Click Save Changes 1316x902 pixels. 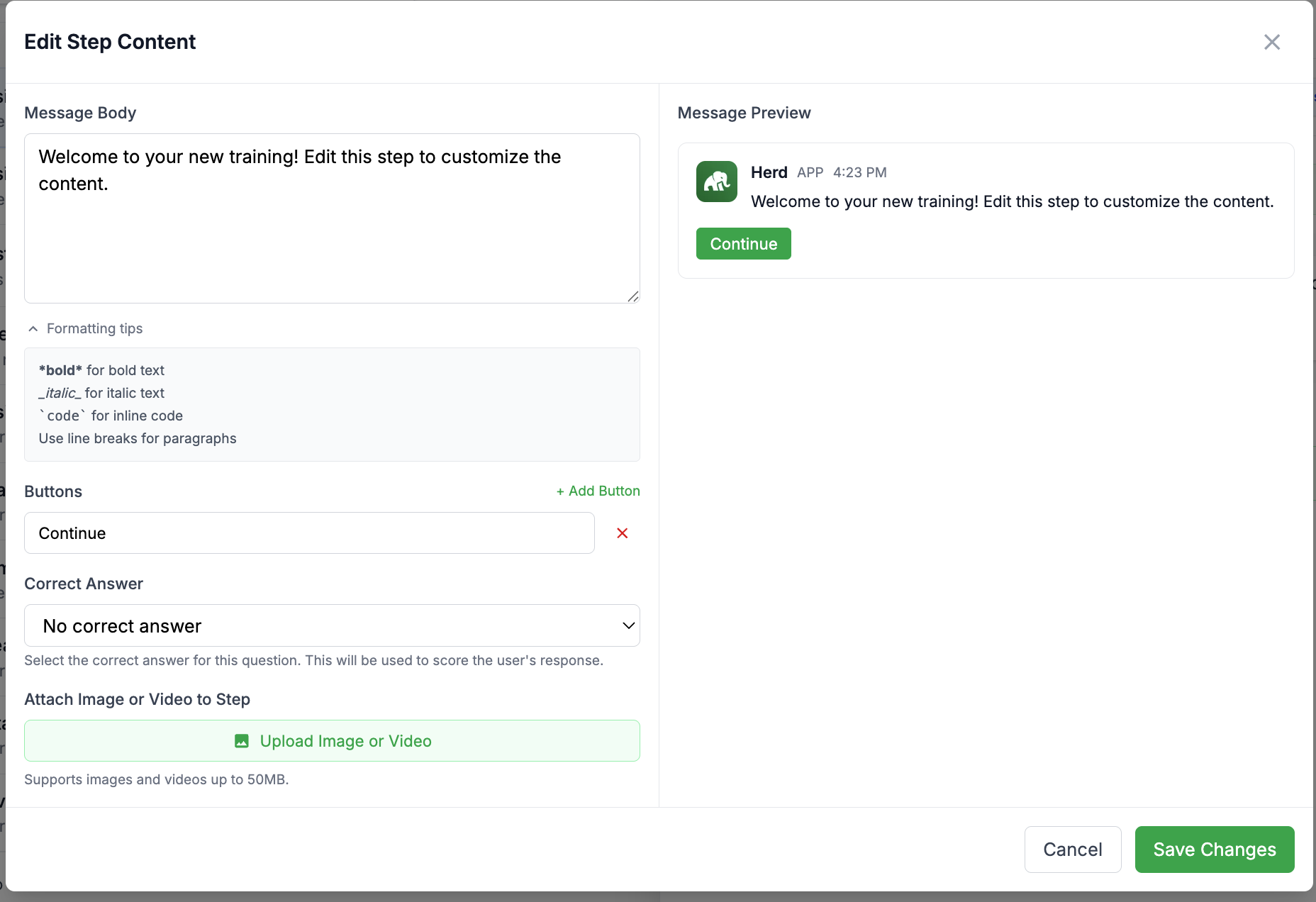click(1214, 850)
